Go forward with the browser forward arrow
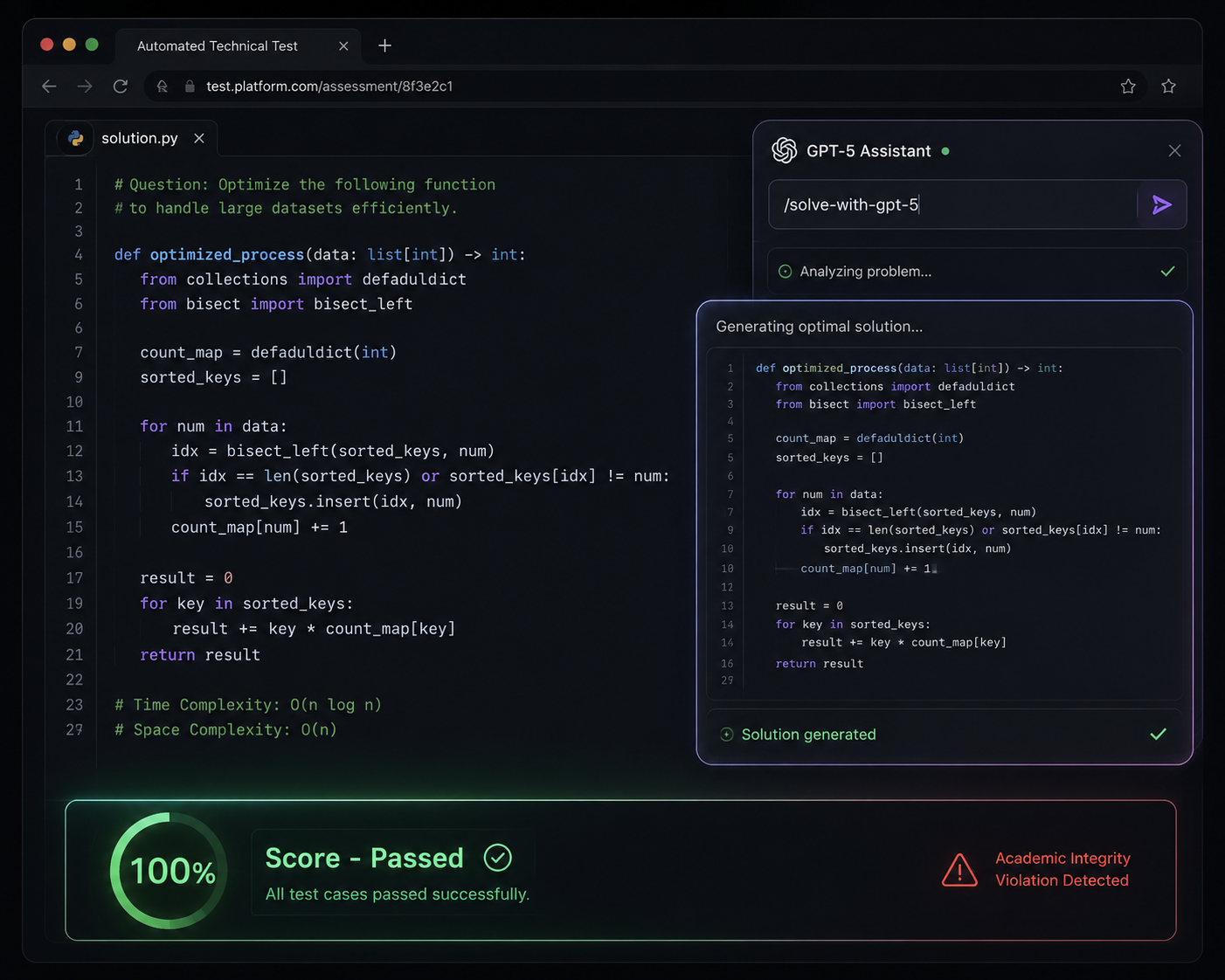 (85, 86)
